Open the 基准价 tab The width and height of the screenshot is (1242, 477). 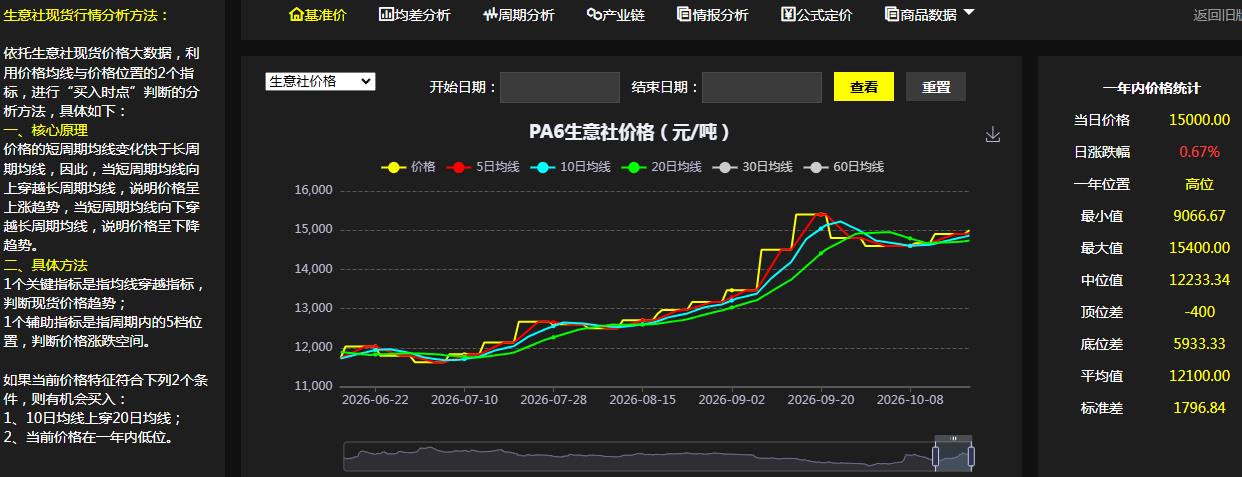click(x=317, y=15)
